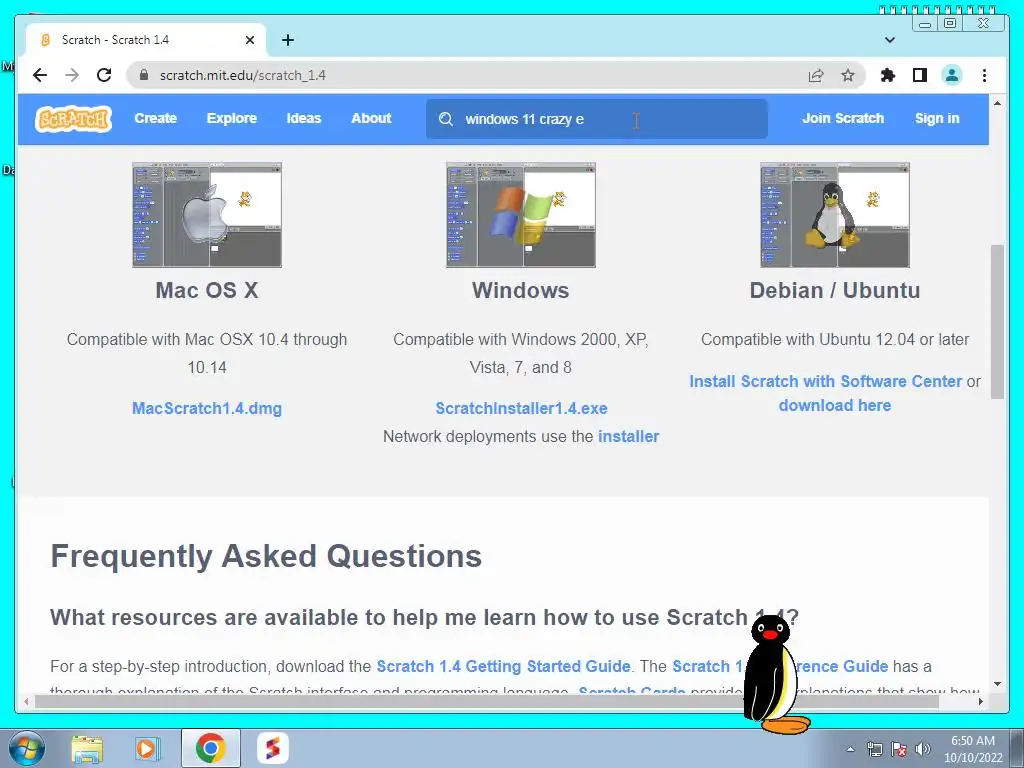
Task: Click the page scroll up arrow
Action: coord(997,103)
